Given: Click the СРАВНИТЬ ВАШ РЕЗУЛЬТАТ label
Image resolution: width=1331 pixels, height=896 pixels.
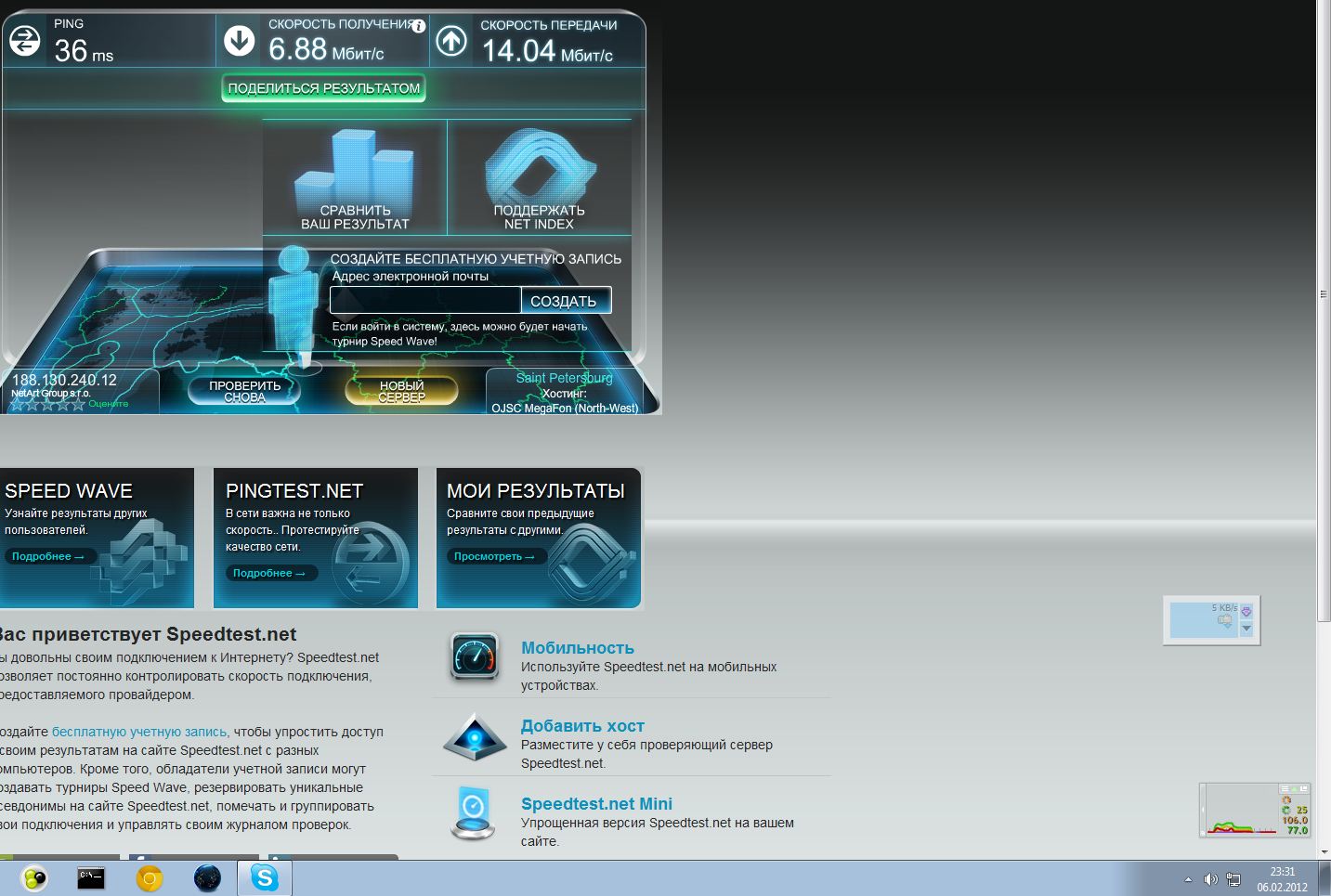Looking at the screenshot, I should pos(355,217).
